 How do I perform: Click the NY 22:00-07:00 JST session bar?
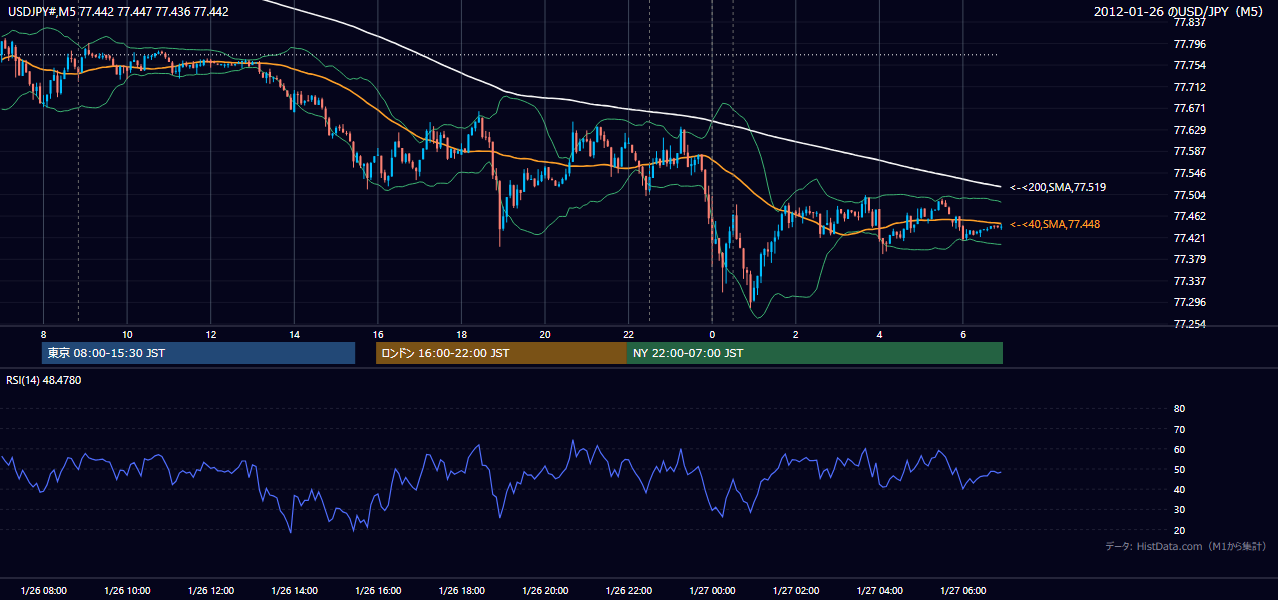click(x=815, y=353)
